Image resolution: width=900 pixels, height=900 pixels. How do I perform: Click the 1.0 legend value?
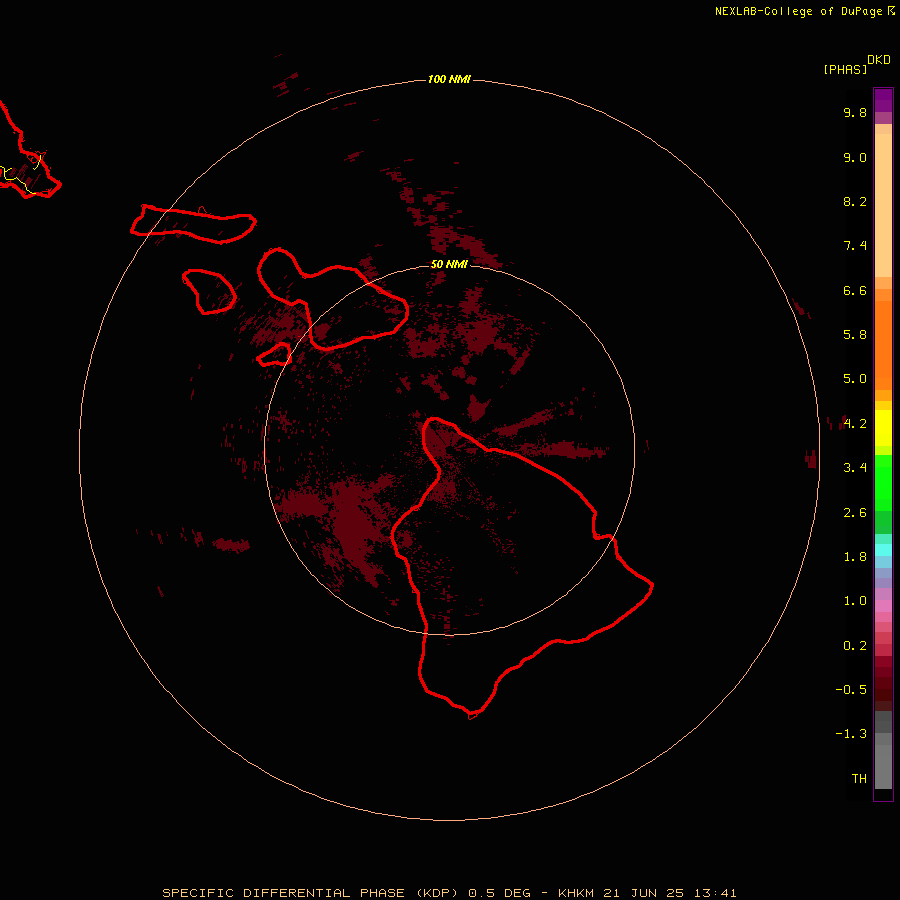pos(855,601)
